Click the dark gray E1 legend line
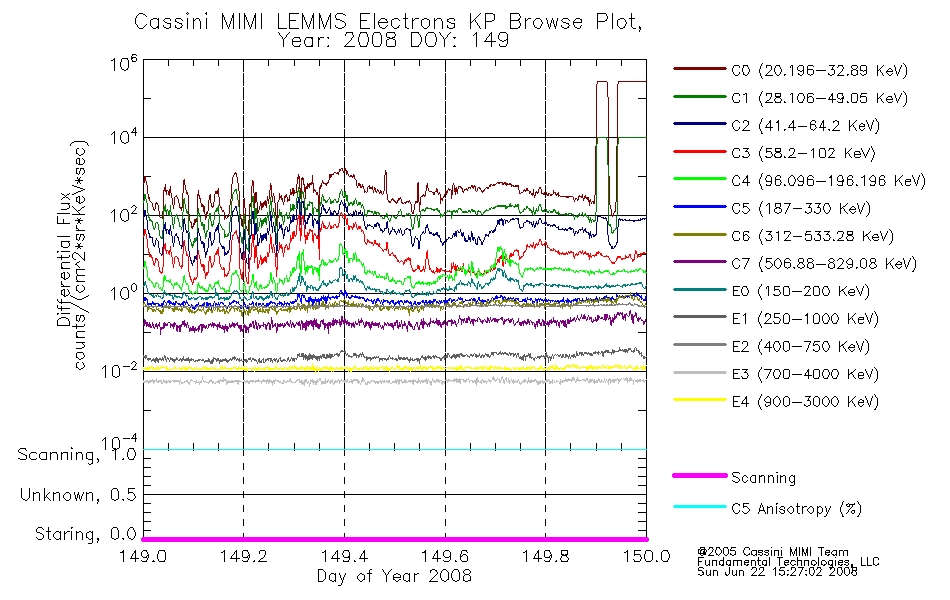Screen dimensions: 950x600 point(700,317)
